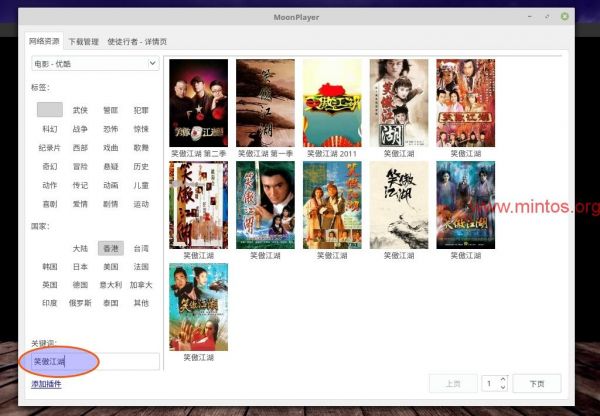600x416 pixels.
Task: Decrease page number with the down arrow
Action: click(504, 388)
